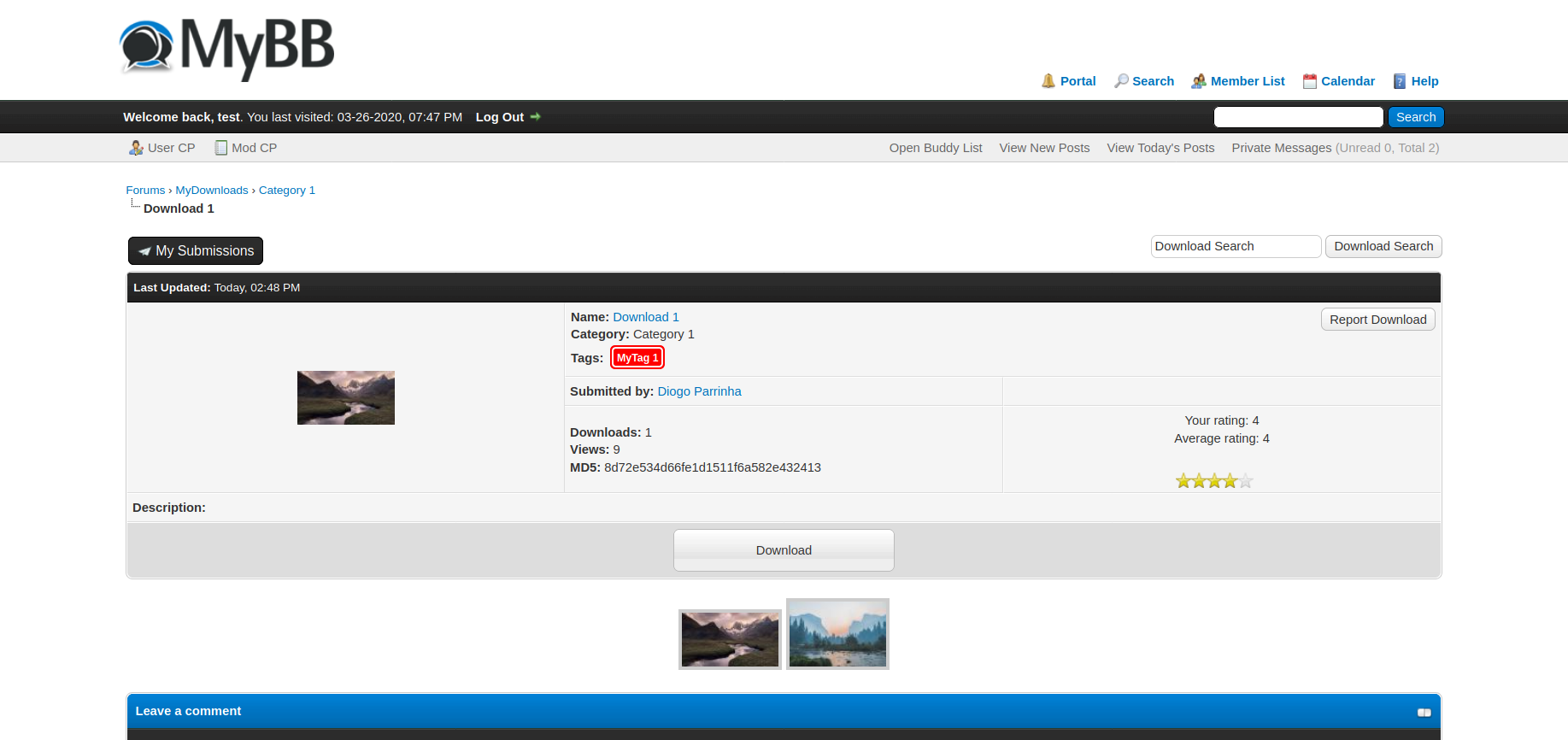The width and height of the screenshot is (1568, 740).
Task: Open Diogo Parrinha's profile link
Action: [699, 391]
